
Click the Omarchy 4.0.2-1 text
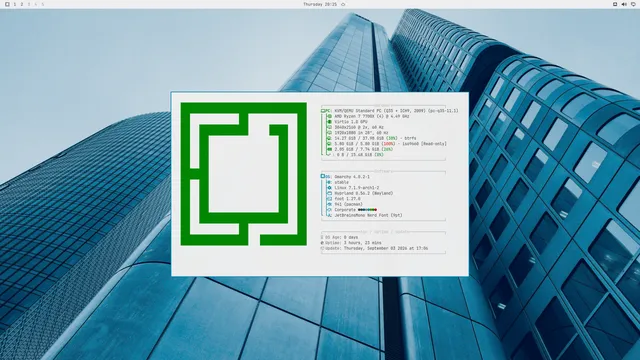pos(352,177)
